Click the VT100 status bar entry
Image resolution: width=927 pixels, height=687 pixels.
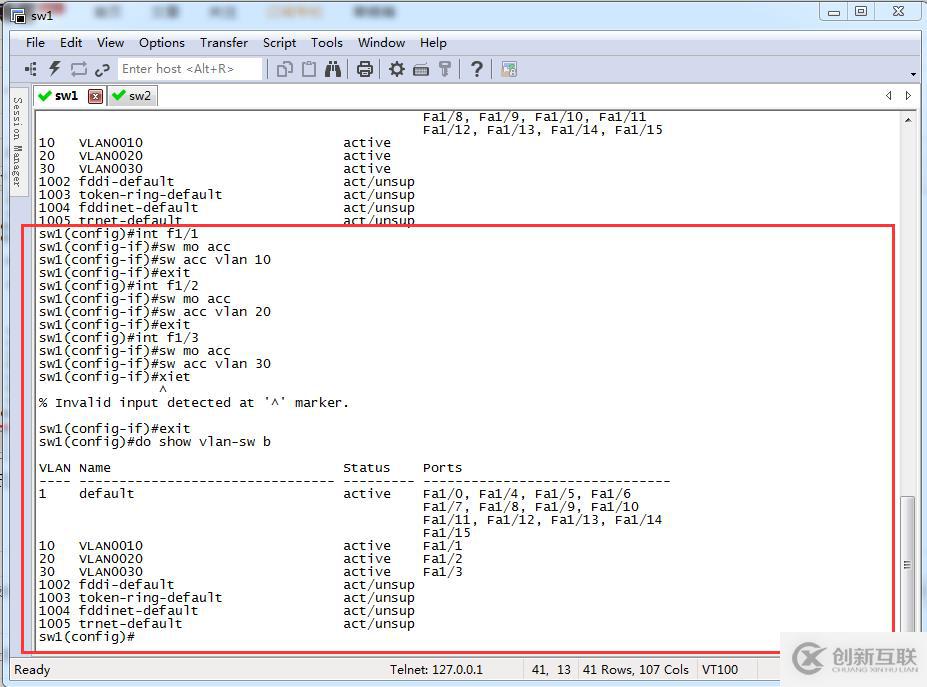pos(719,670)
